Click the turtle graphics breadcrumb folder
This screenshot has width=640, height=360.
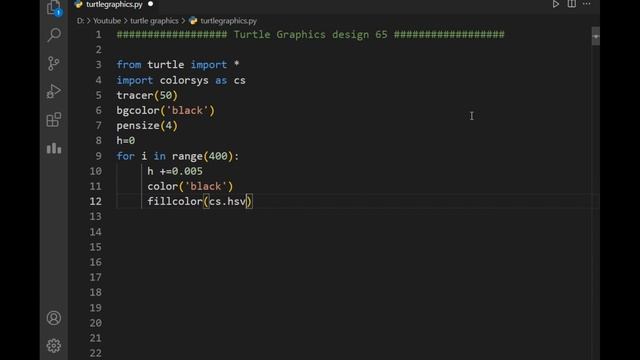(154, 21)
